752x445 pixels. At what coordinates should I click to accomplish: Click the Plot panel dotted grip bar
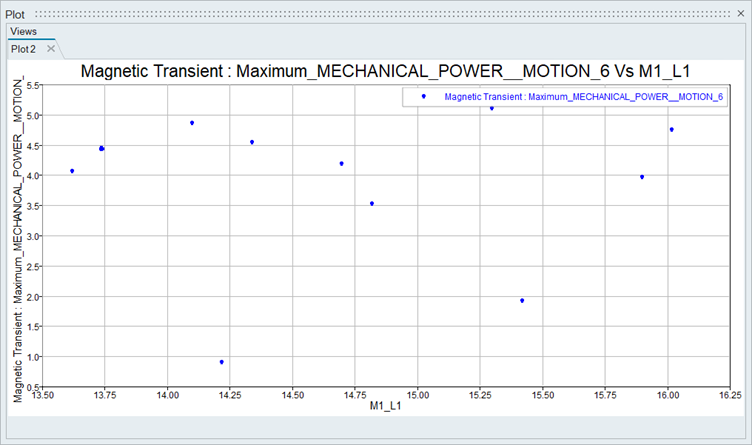380,16
